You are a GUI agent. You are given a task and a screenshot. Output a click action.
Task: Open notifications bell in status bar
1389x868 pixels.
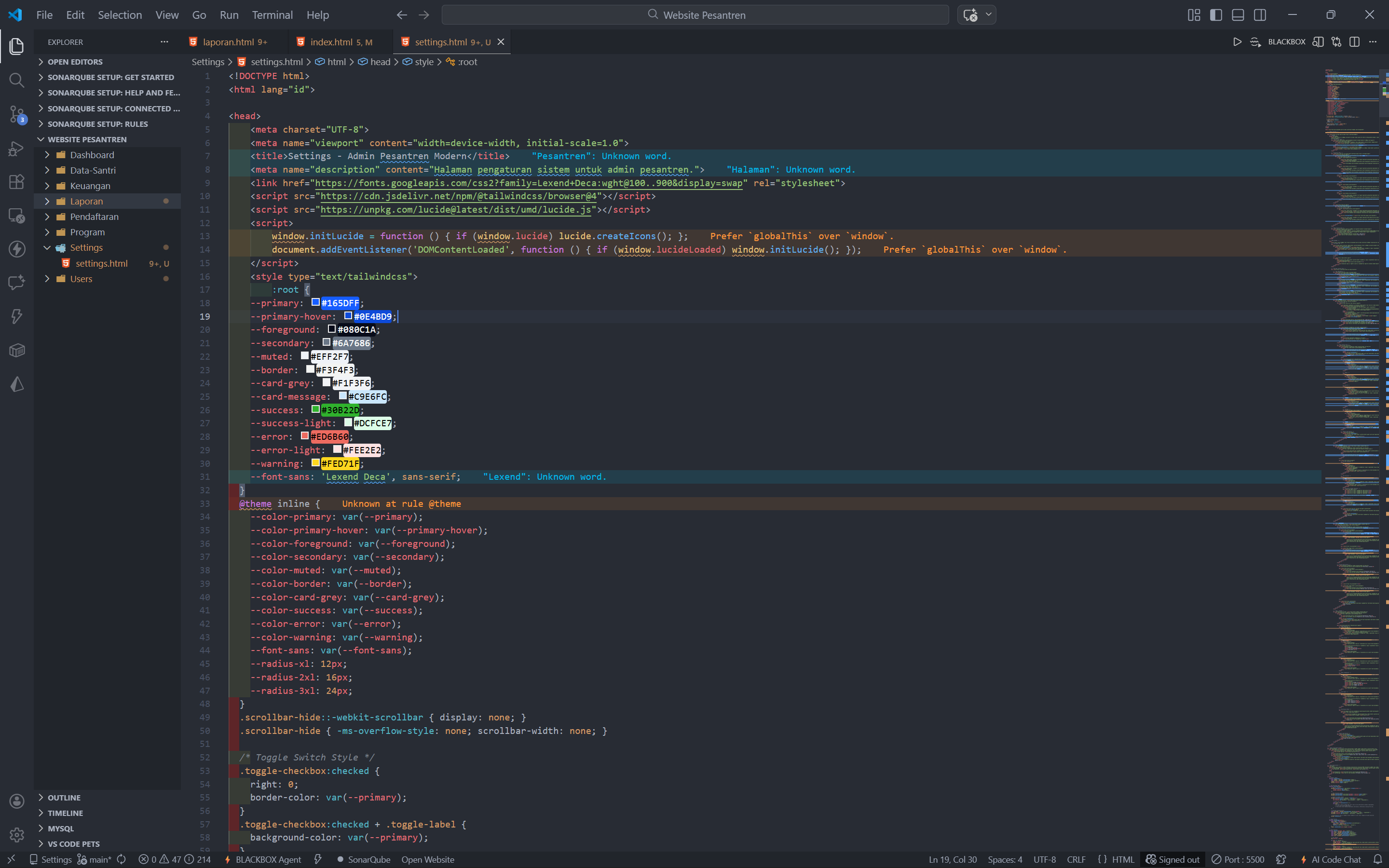[1377, 859]
